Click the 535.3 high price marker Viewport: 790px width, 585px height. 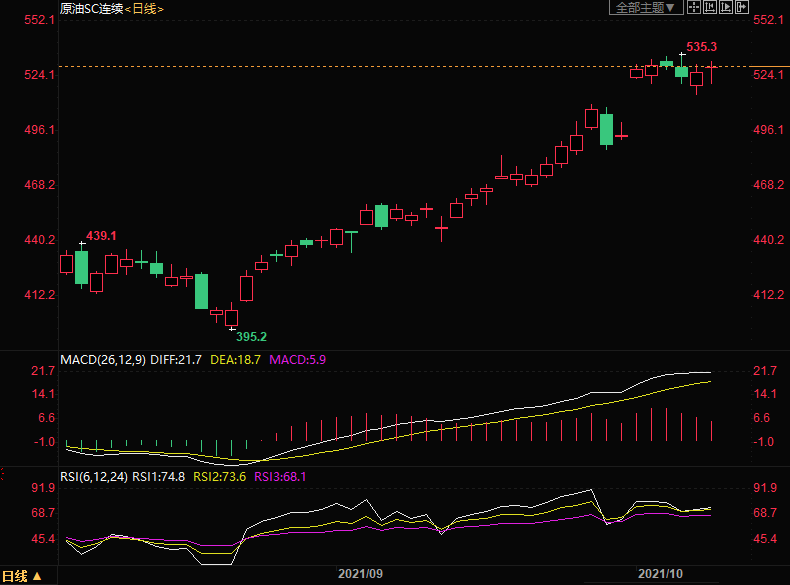point(701,47)
